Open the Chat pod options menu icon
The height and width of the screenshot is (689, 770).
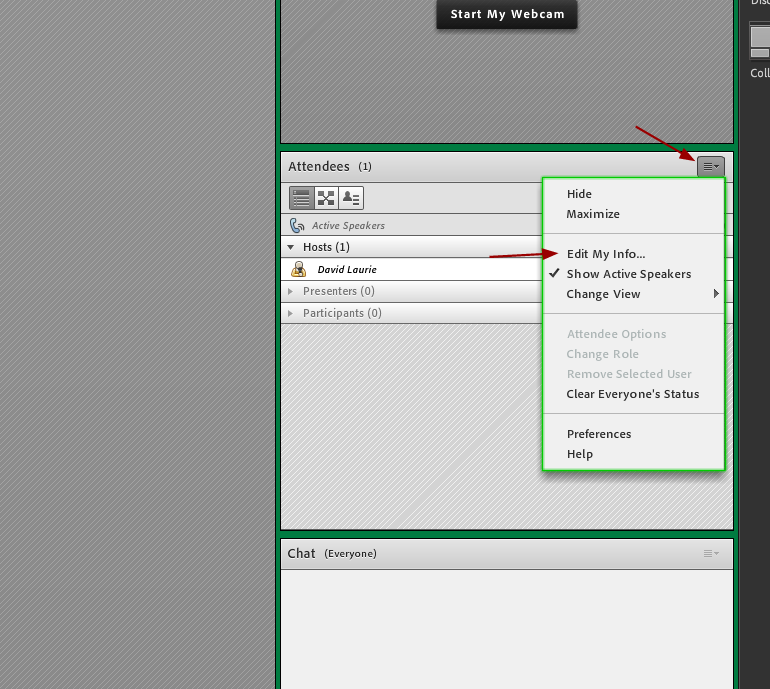[x=710, y=554]
